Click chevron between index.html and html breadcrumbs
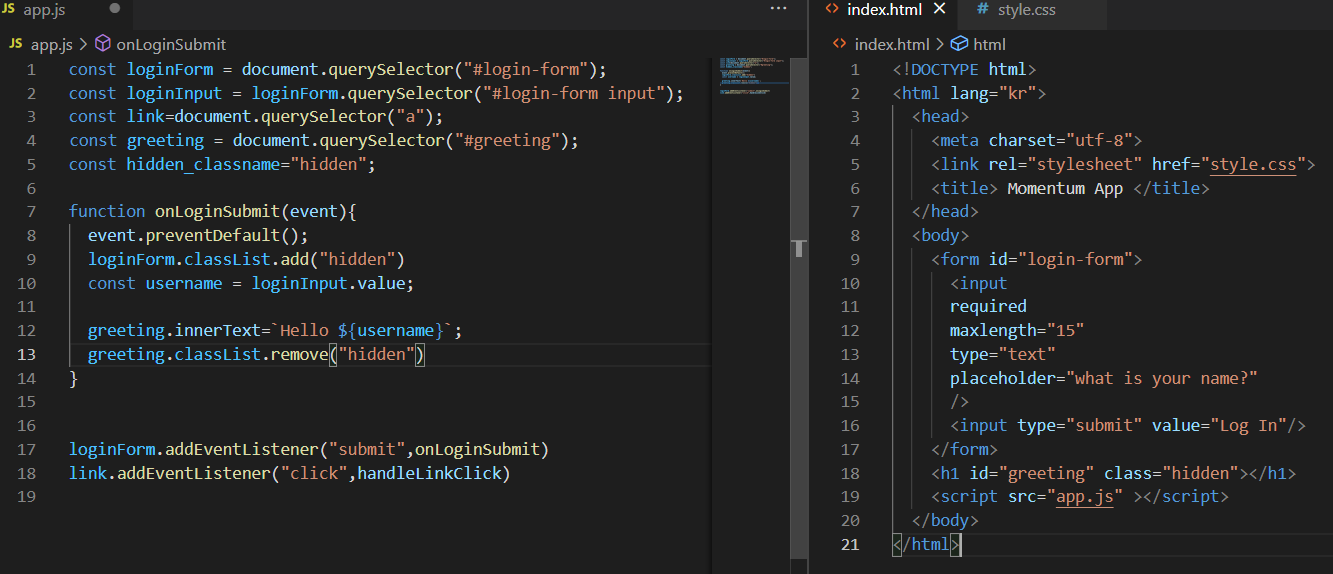 click(940, 44)
